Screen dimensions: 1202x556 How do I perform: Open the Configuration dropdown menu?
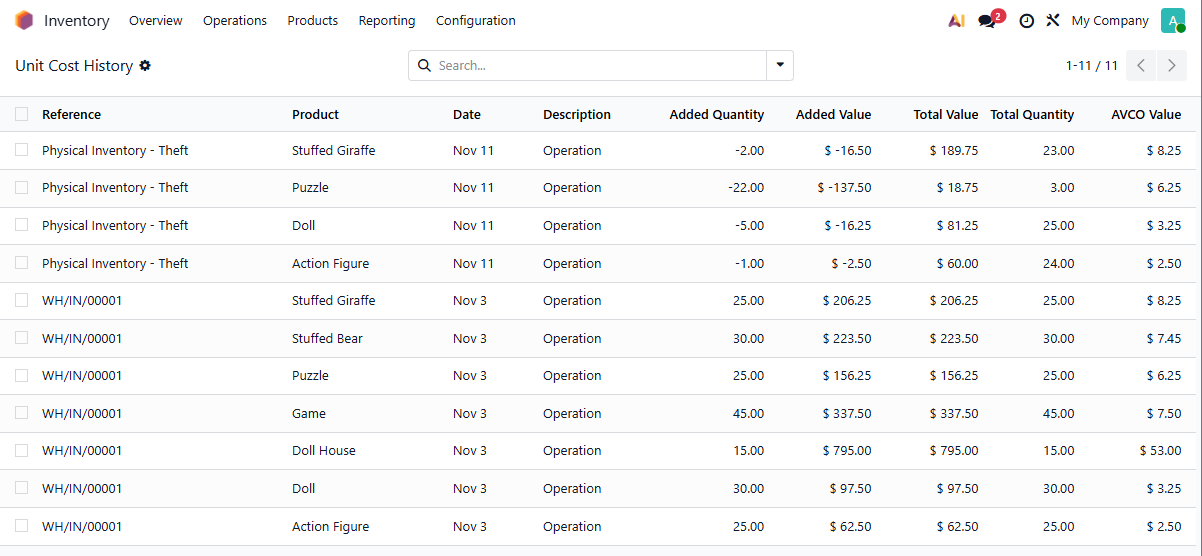[x=476, y=21]
